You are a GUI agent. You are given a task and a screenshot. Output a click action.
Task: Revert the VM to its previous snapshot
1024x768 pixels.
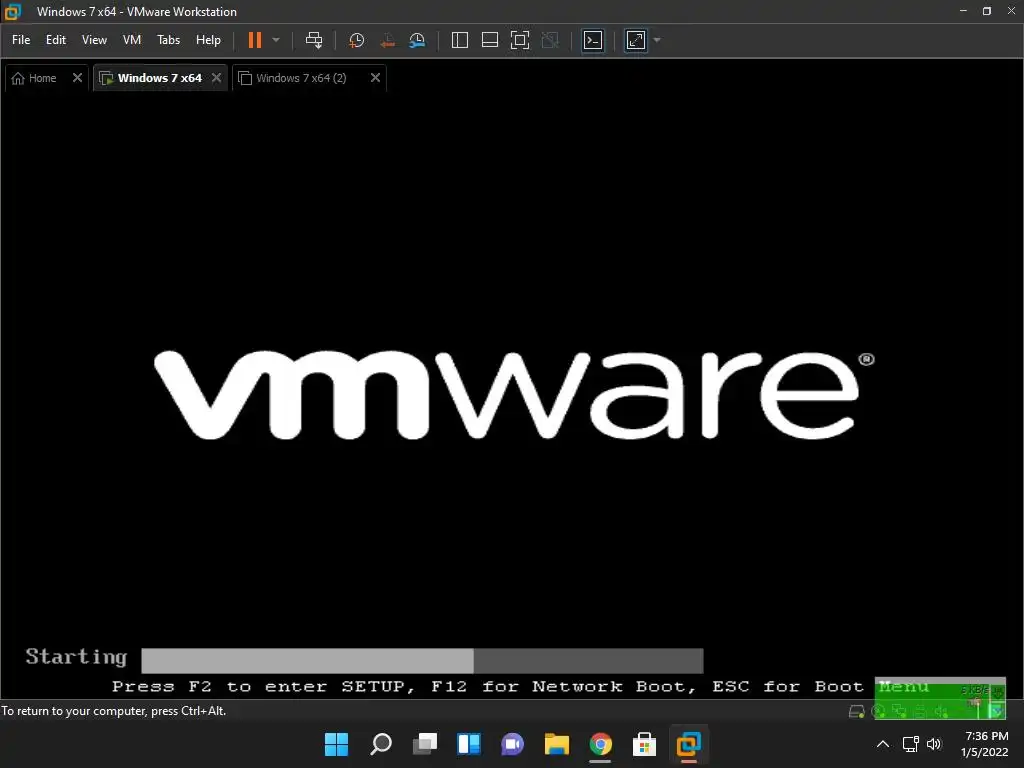click(x=387, y=40)
